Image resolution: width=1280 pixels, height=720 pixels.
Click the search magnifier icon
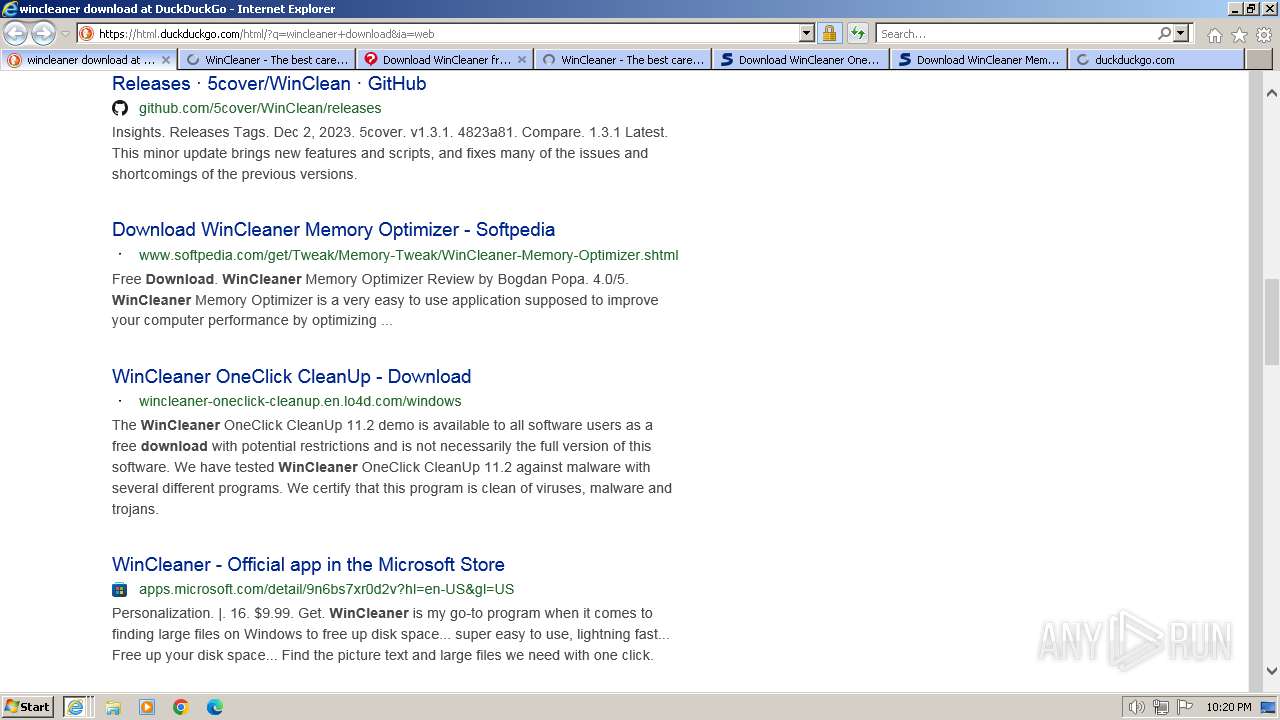pyautogui.click(x=1164, y=33)
